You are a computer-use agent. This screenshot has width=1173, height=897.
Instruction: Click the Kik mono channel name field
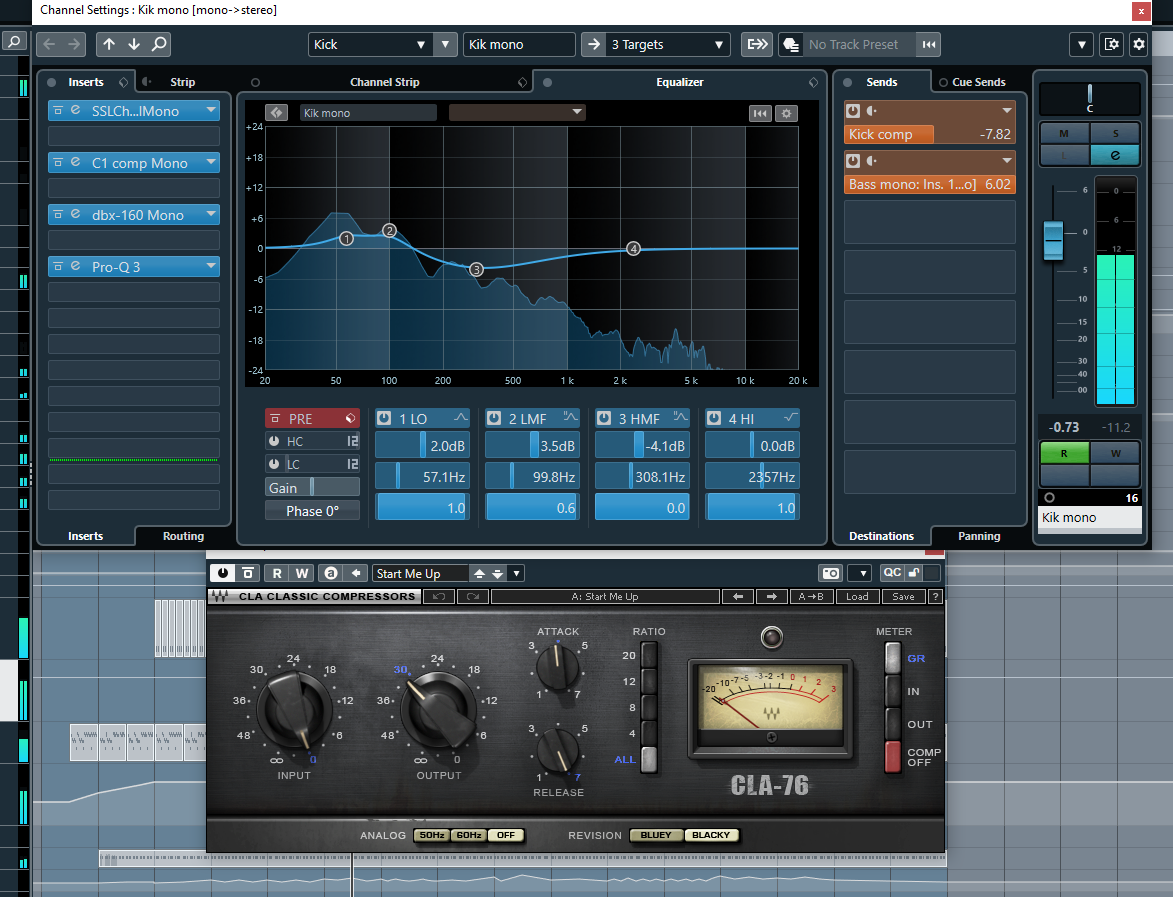tap(1089, 518)
